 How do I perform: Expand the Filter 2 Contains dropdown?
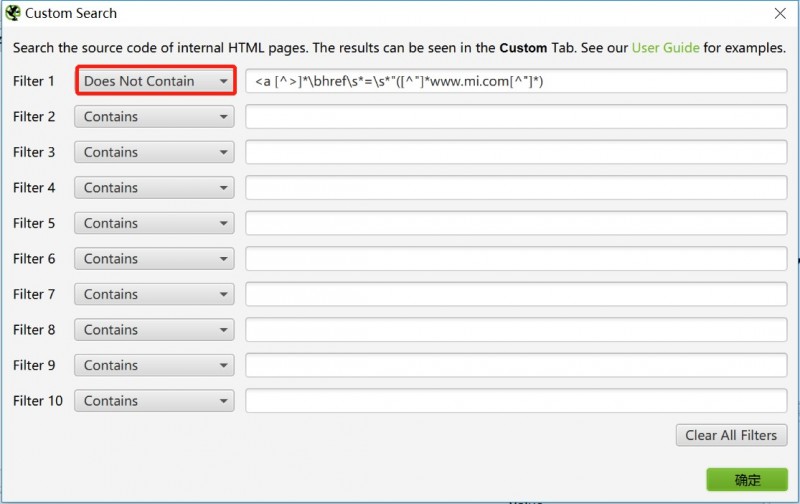(154, 117)
